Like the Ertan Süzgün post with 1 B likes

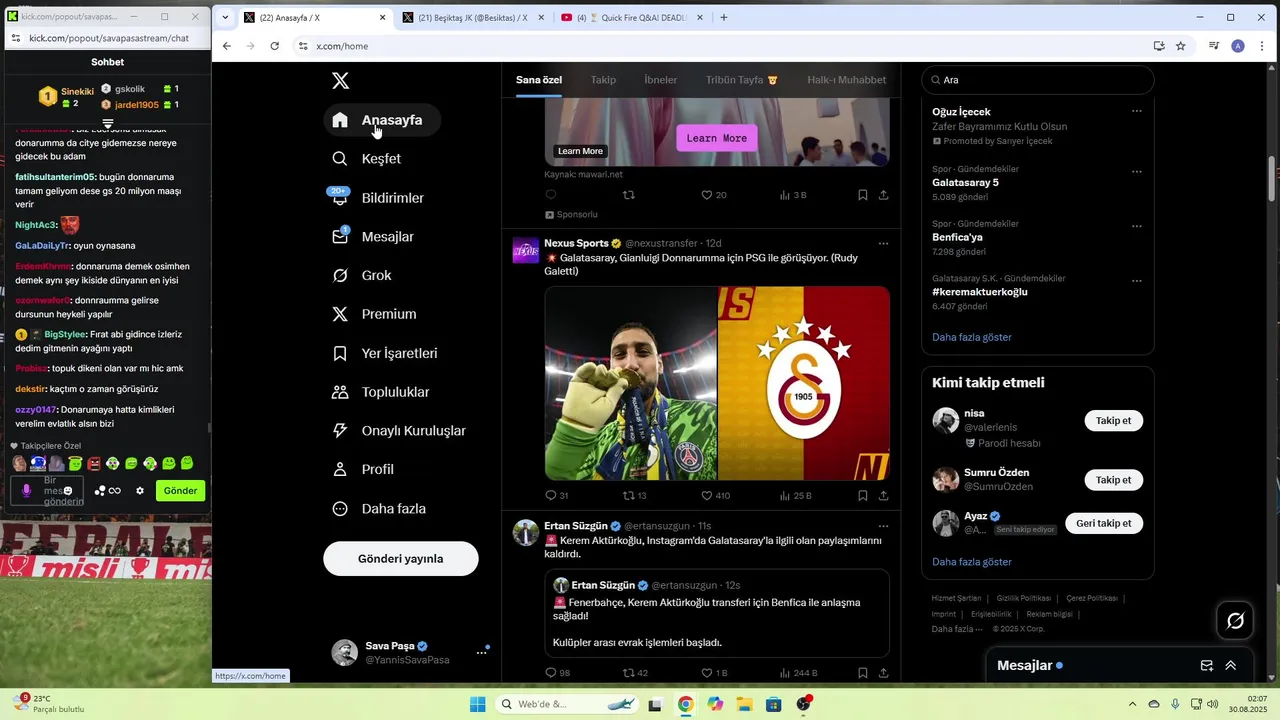(x=706, y=673)
